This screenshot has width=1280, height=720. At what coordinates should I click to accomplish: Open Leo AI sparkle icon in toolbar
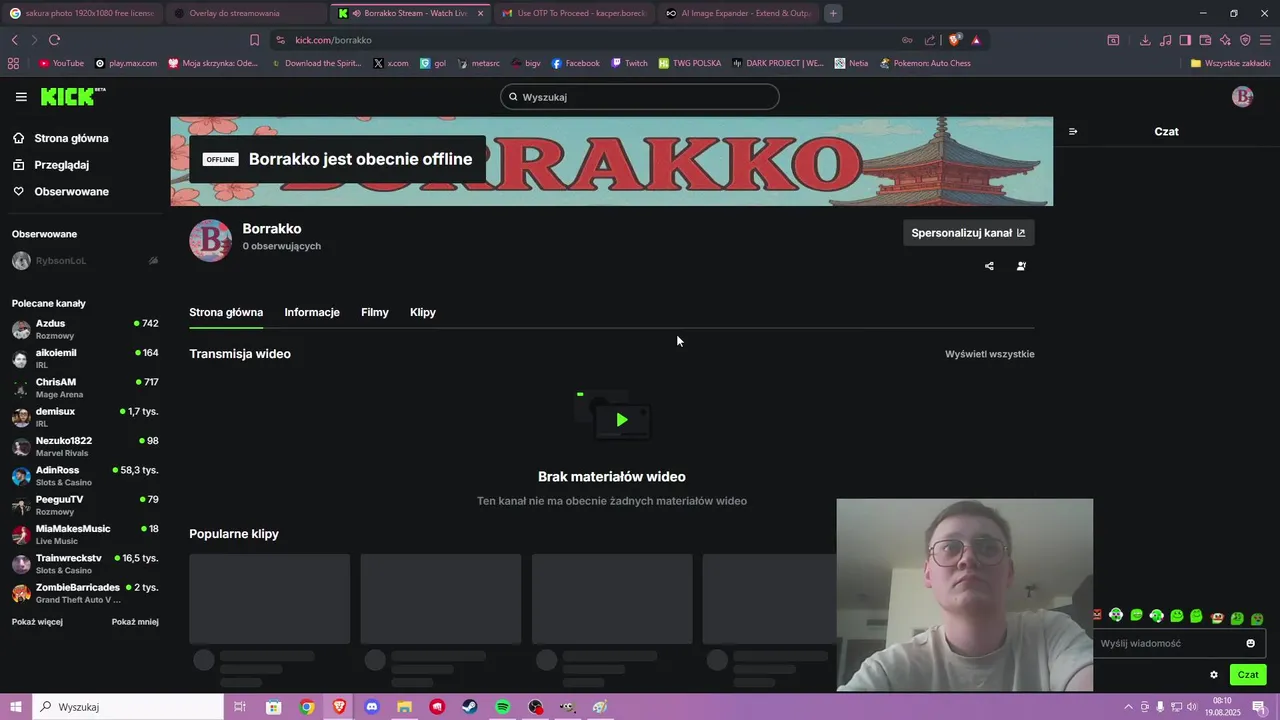tap(1225, 40)
